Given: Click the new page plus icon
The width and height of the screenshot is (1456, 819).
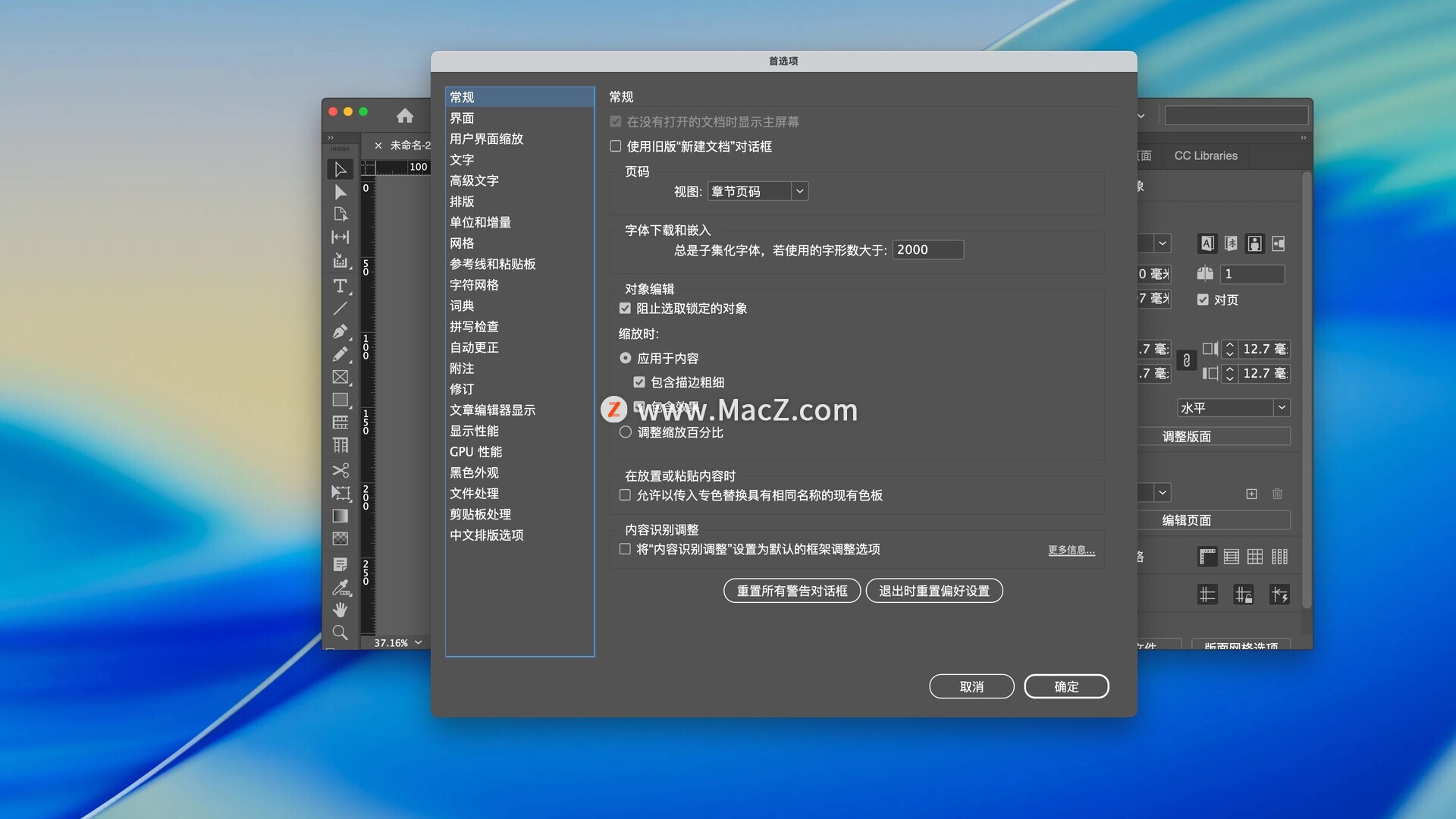Looking at the screenshot, I should click(x=1252, y=494).
